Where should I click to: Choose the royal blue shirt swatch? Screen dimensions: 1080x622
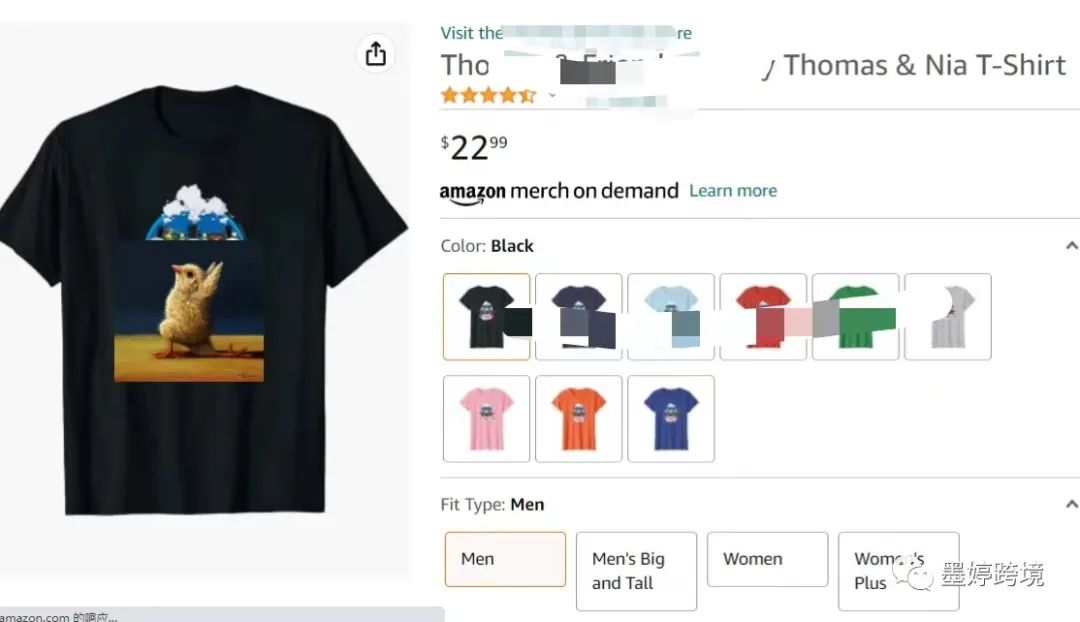[671, 418]
